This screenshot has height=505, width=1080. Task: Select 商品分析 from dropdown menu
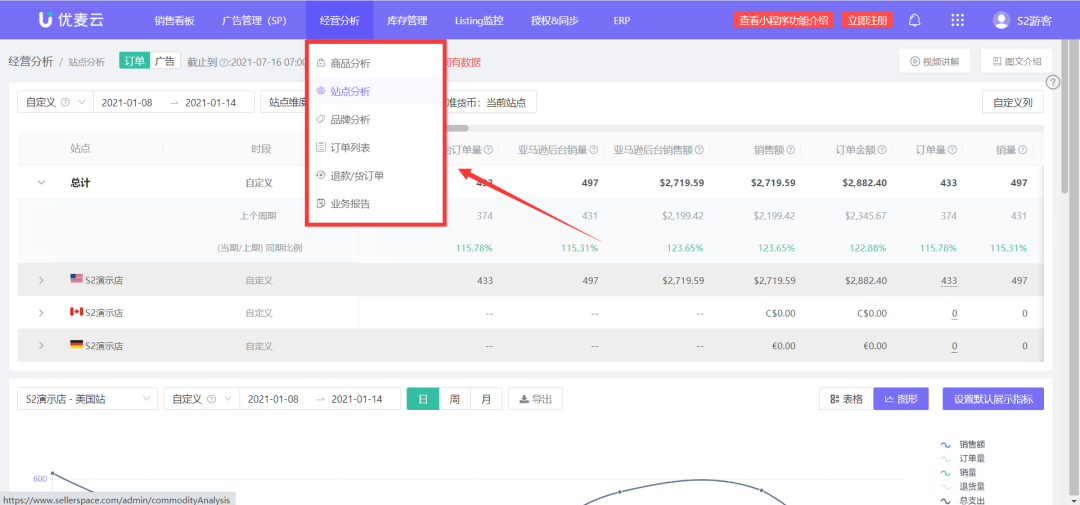(x=350, y=63)
